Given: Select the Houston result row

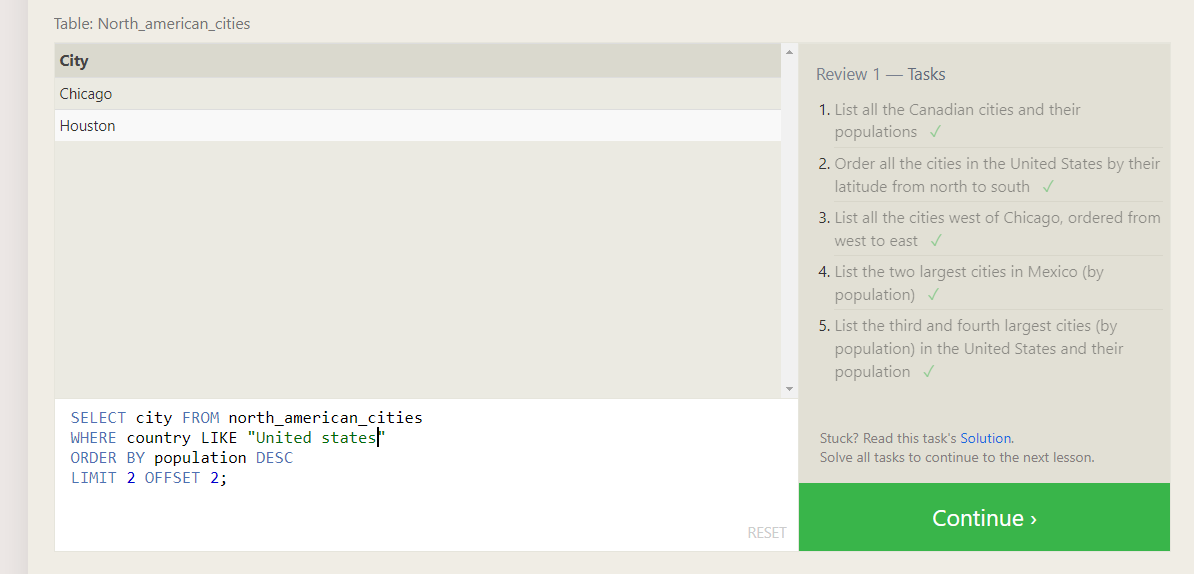Looking at the screenshot, I should pyautogui.click(x=88, y=126).
